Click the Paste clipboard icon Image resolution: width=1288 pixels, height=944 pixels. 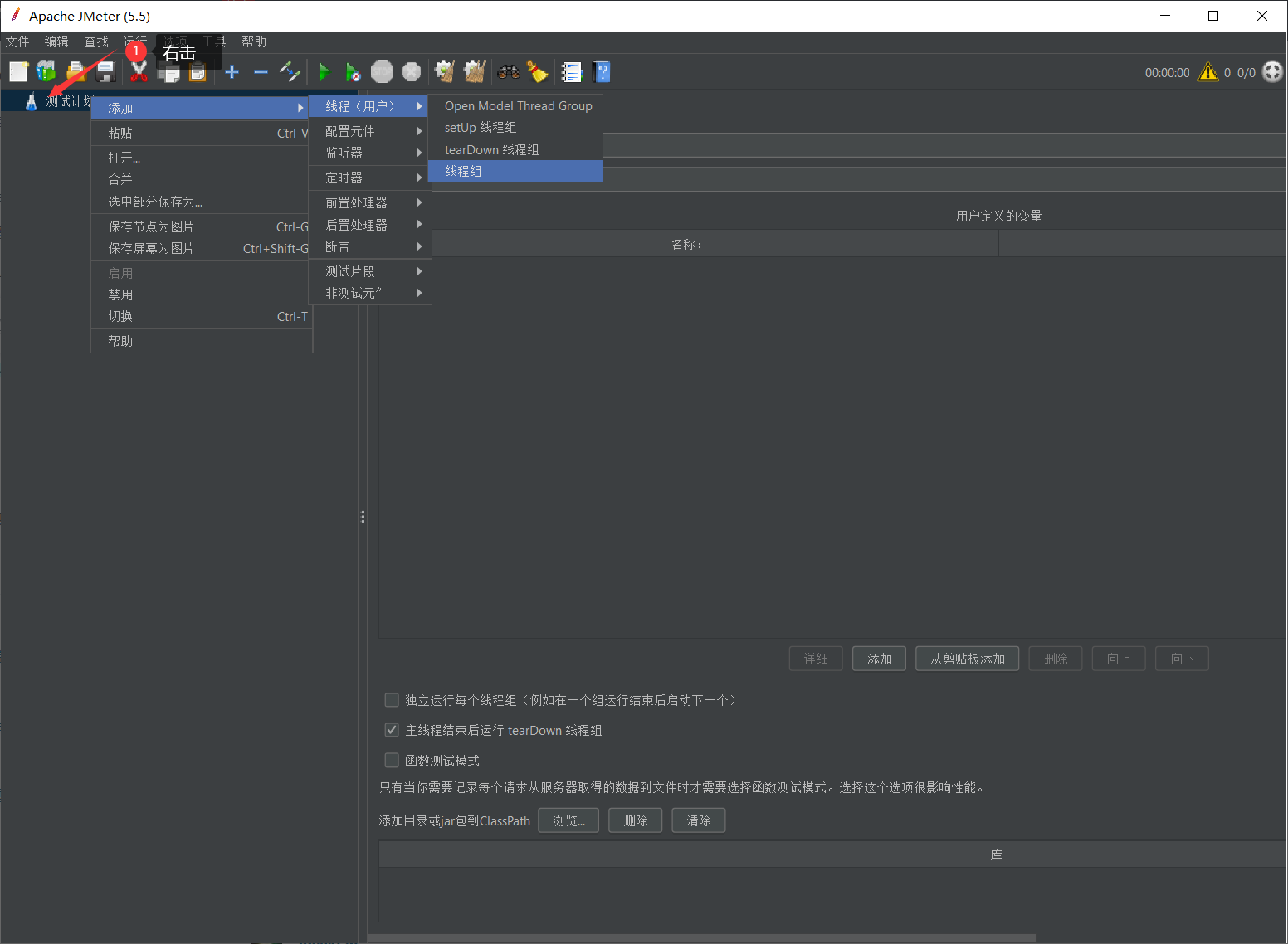(x=198, y=72)
